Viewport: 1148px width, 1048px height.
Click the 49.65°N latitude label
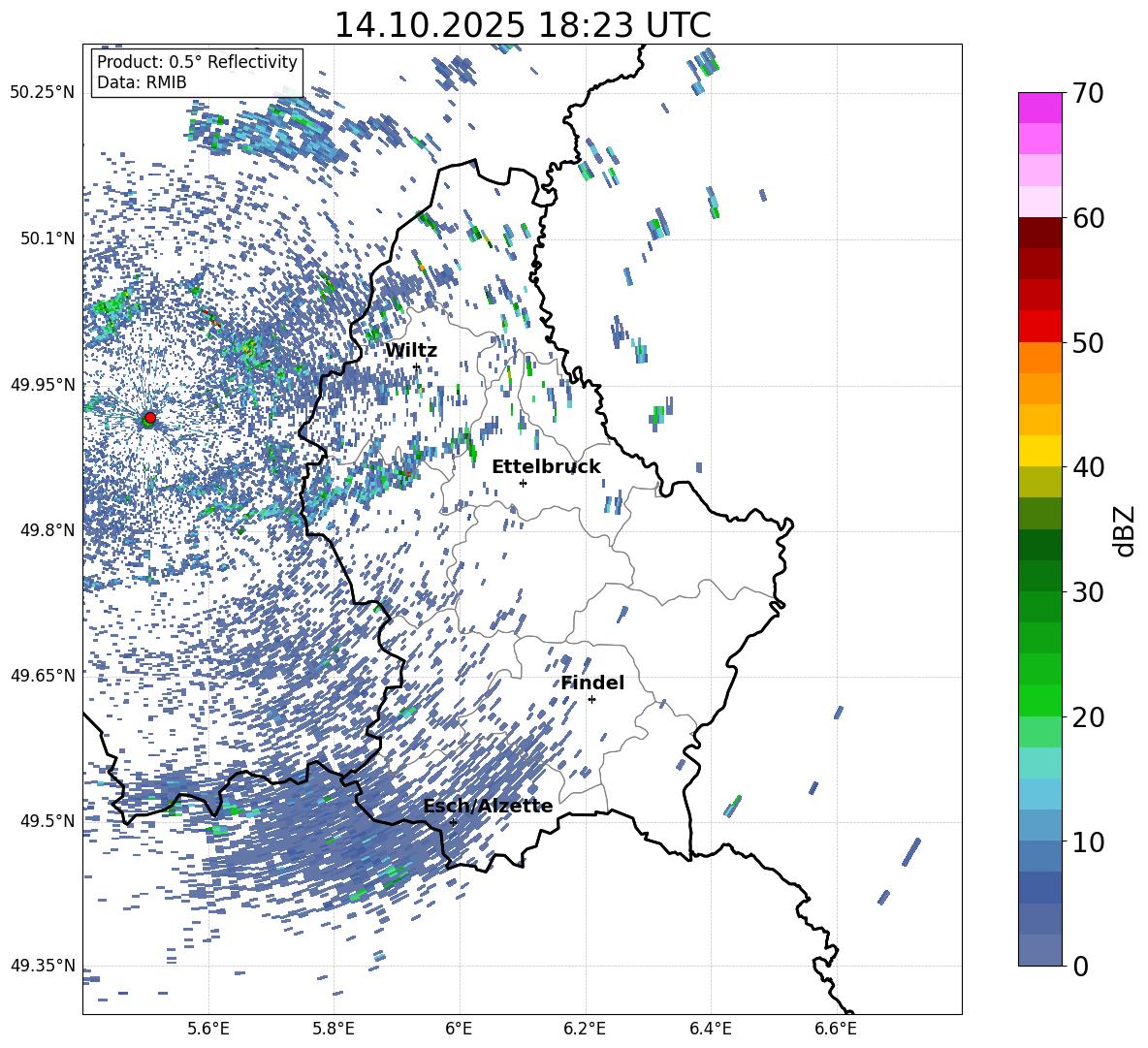pyautogui.click(x=43, y=675)
